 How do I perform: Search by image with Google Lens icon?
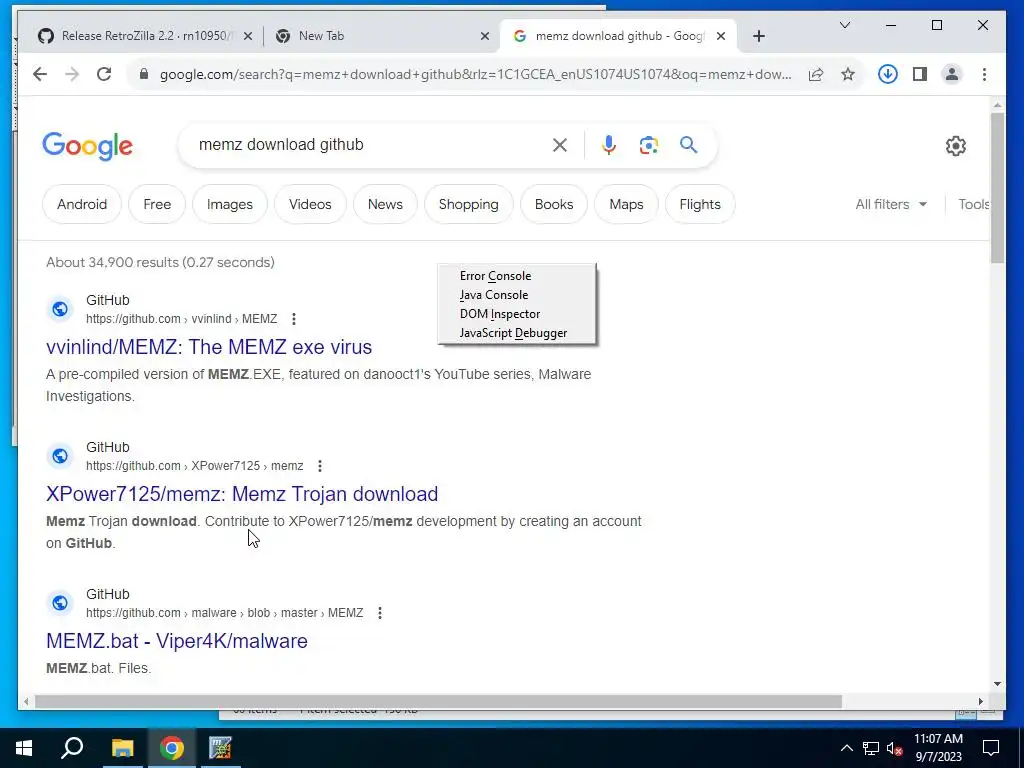(x=648, y=145)
